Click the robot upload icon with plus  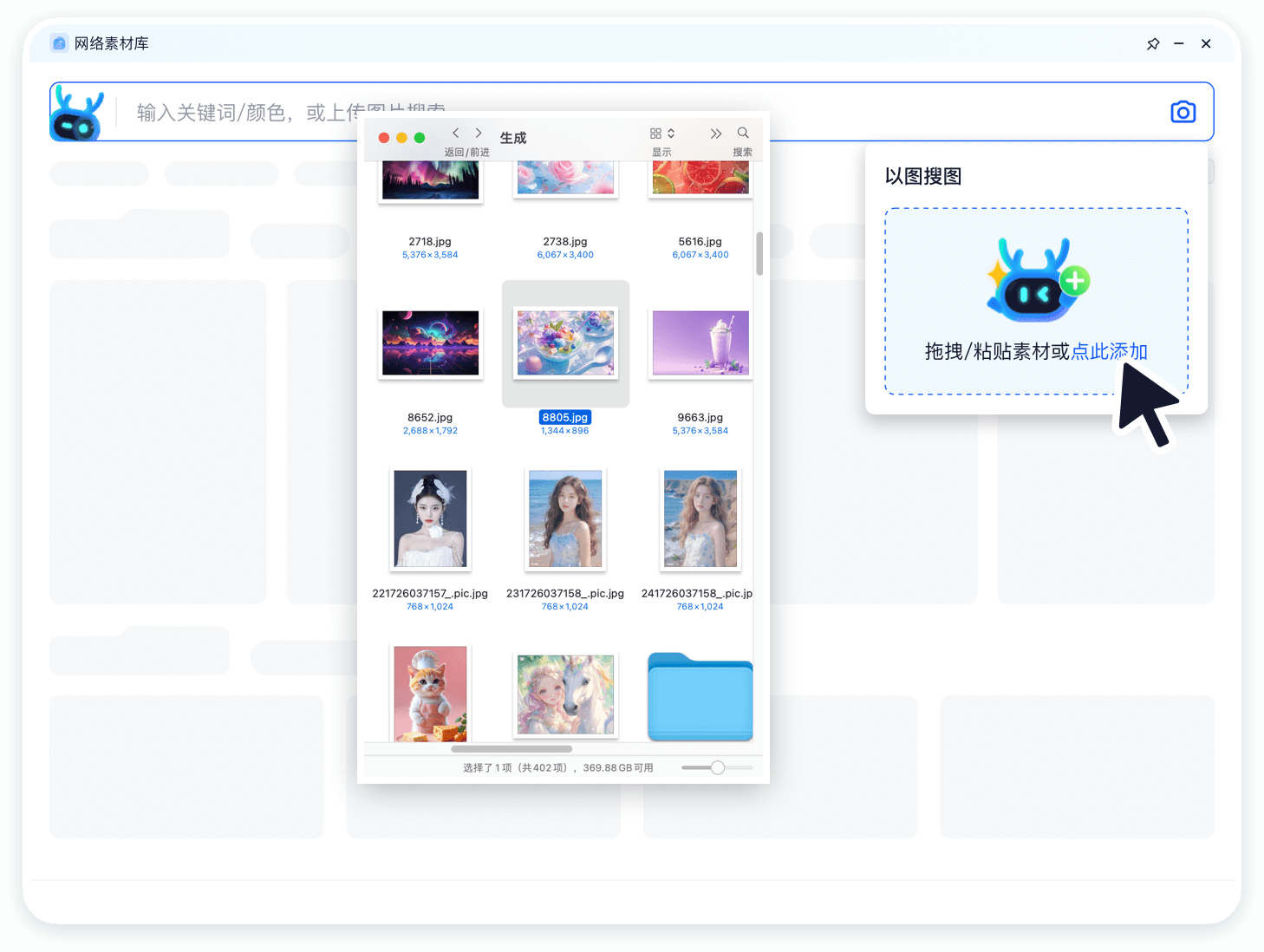tap(1037, 281)
